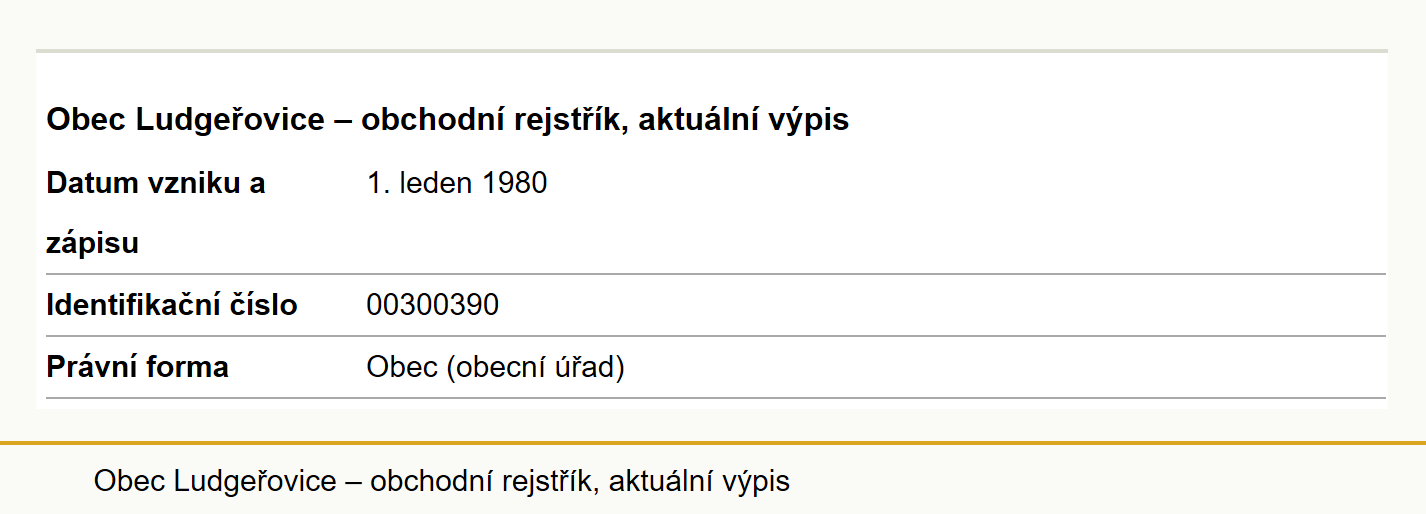Click the word 'zápisu' in the date label
1426x514 pixels.
(92, 244)
